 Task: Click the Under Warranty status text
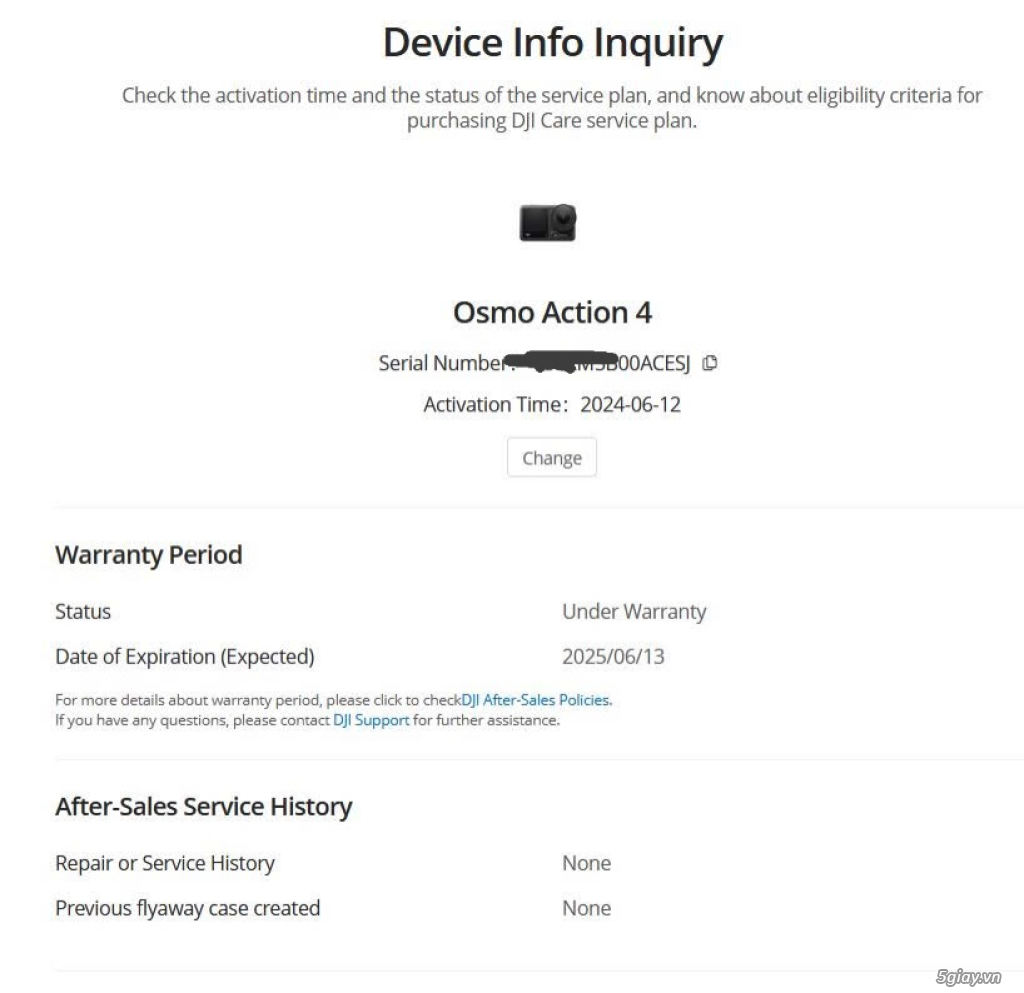[x=634, y=611]
